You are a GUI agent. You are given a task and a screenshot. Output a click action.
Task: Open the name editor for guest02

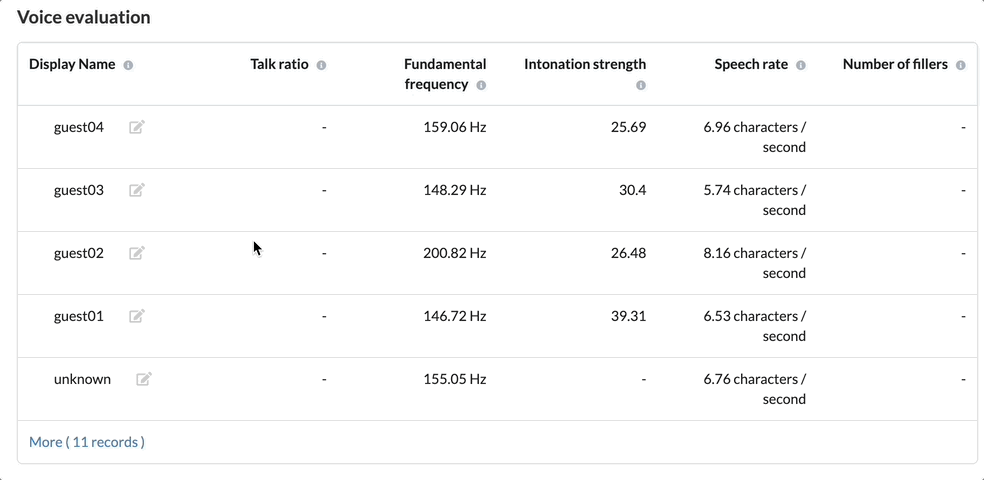(x=137, y=253)
